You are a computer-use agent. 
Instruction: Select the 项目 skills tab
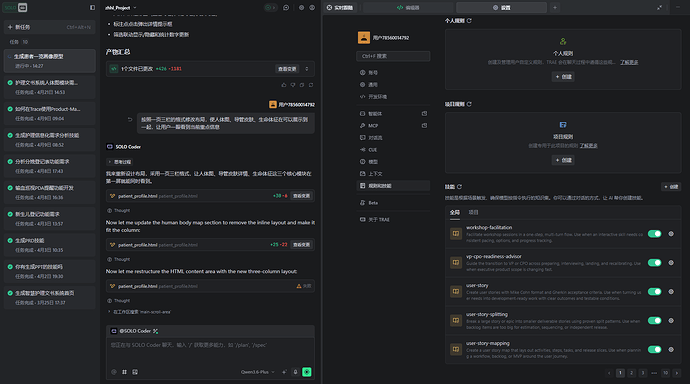click(473, 212)
